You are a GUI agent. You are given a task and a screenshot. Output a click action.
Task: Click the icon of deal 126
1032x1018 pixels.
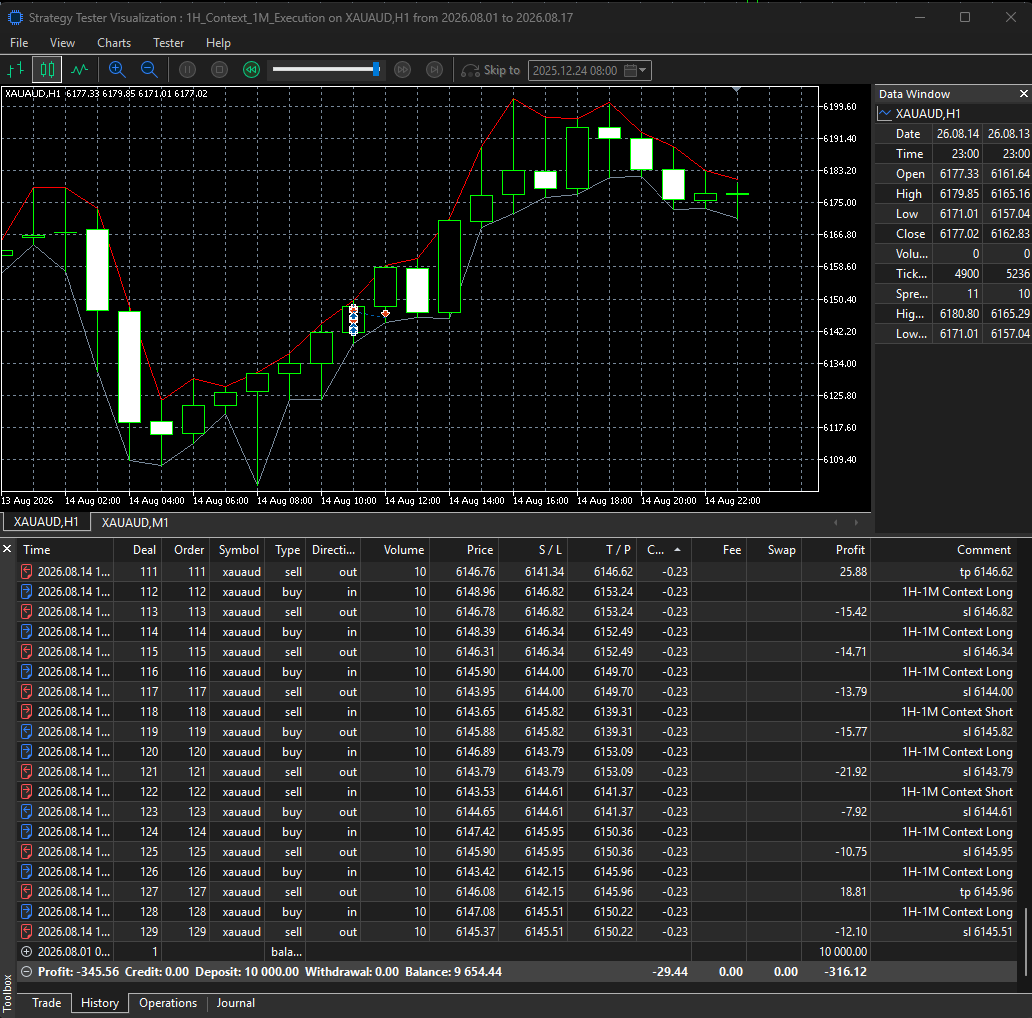coord(26,872)
